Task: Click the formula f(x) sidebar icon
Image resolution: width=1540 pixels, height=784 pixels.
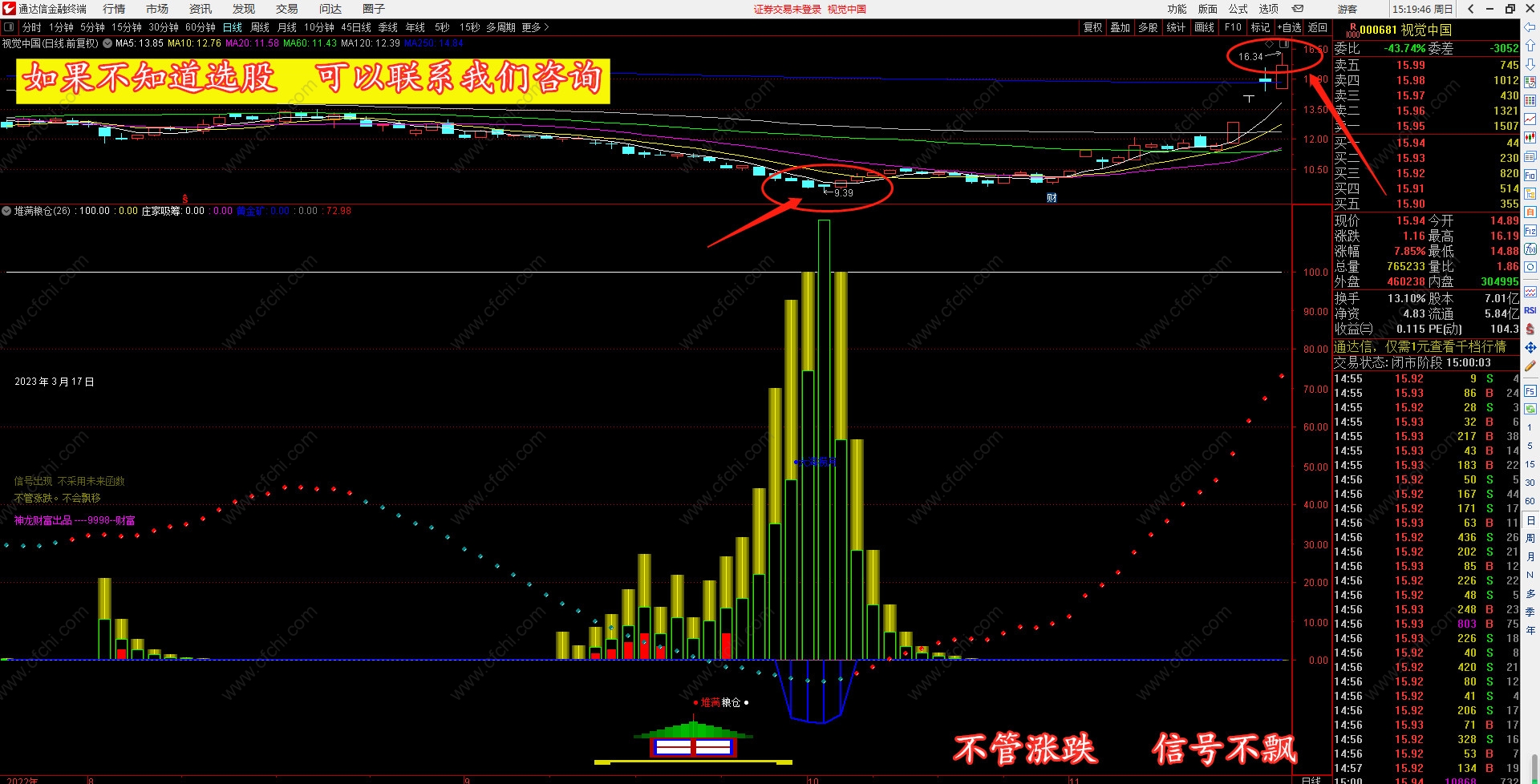Action: (1530, 249)
